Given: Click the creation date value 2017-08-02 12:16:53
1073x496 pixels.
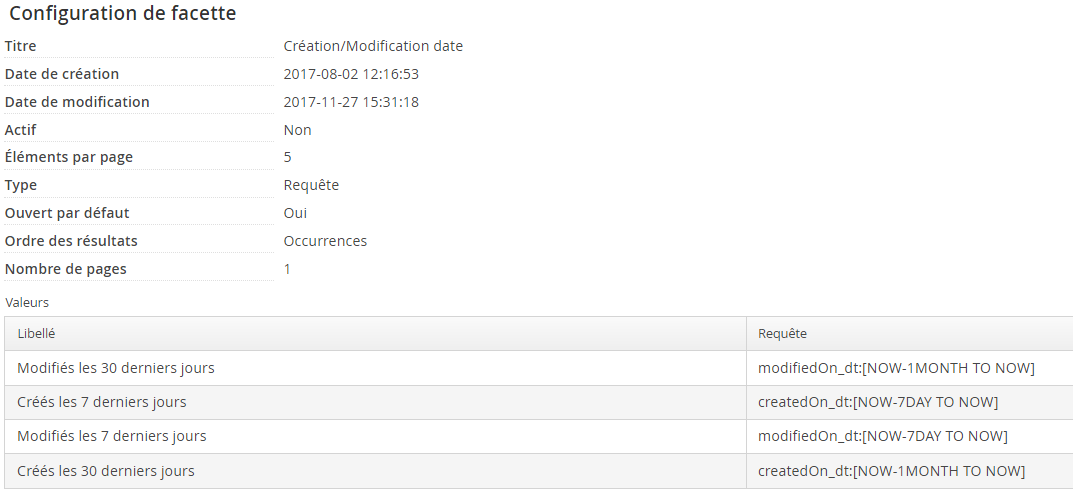Looking at the screenshot, I should (351, 74).
